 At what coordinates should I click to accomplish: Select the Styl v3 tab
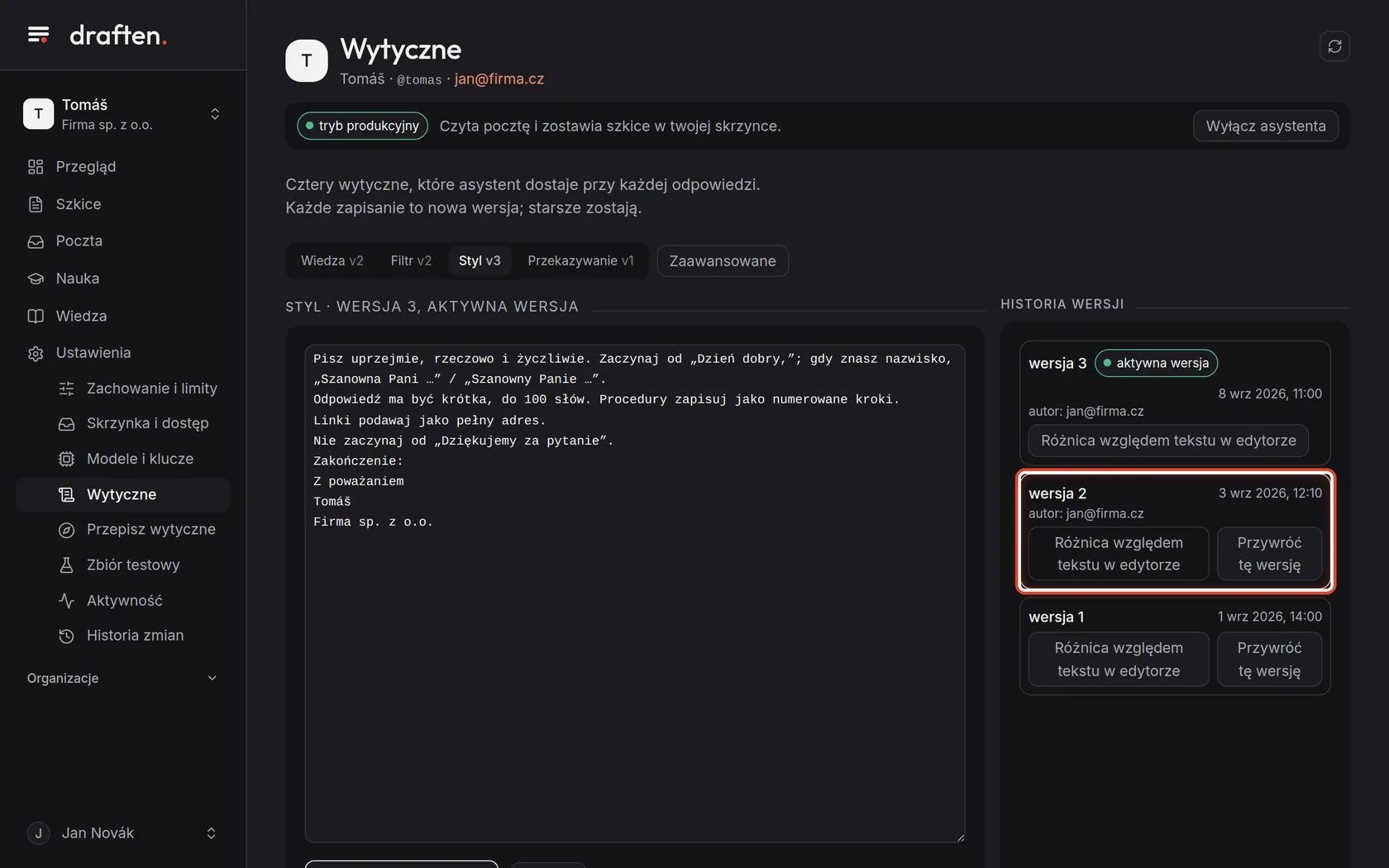click(x=480, y=260)
